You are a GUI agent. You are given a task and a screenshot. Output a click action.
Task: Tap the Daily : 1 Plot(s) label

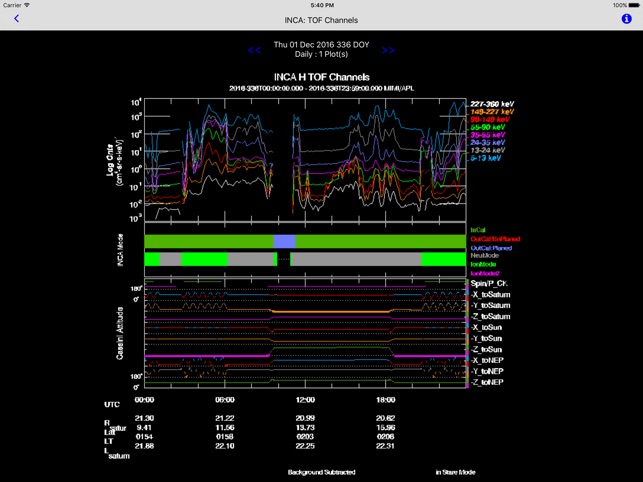[321, 55]
